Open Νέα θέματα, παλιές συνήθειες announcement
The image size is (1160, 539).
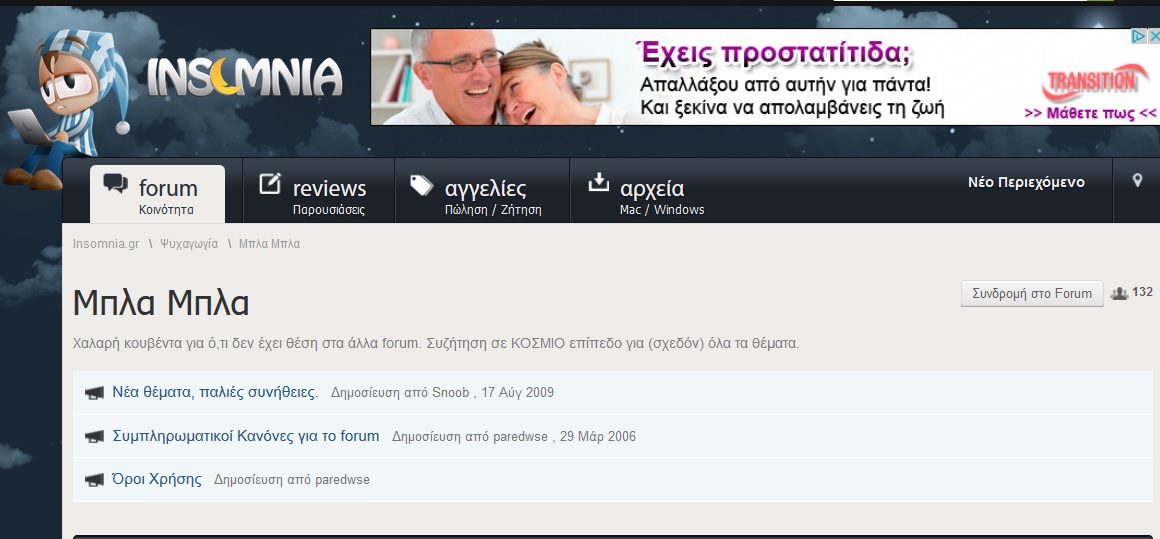(215, 393)
